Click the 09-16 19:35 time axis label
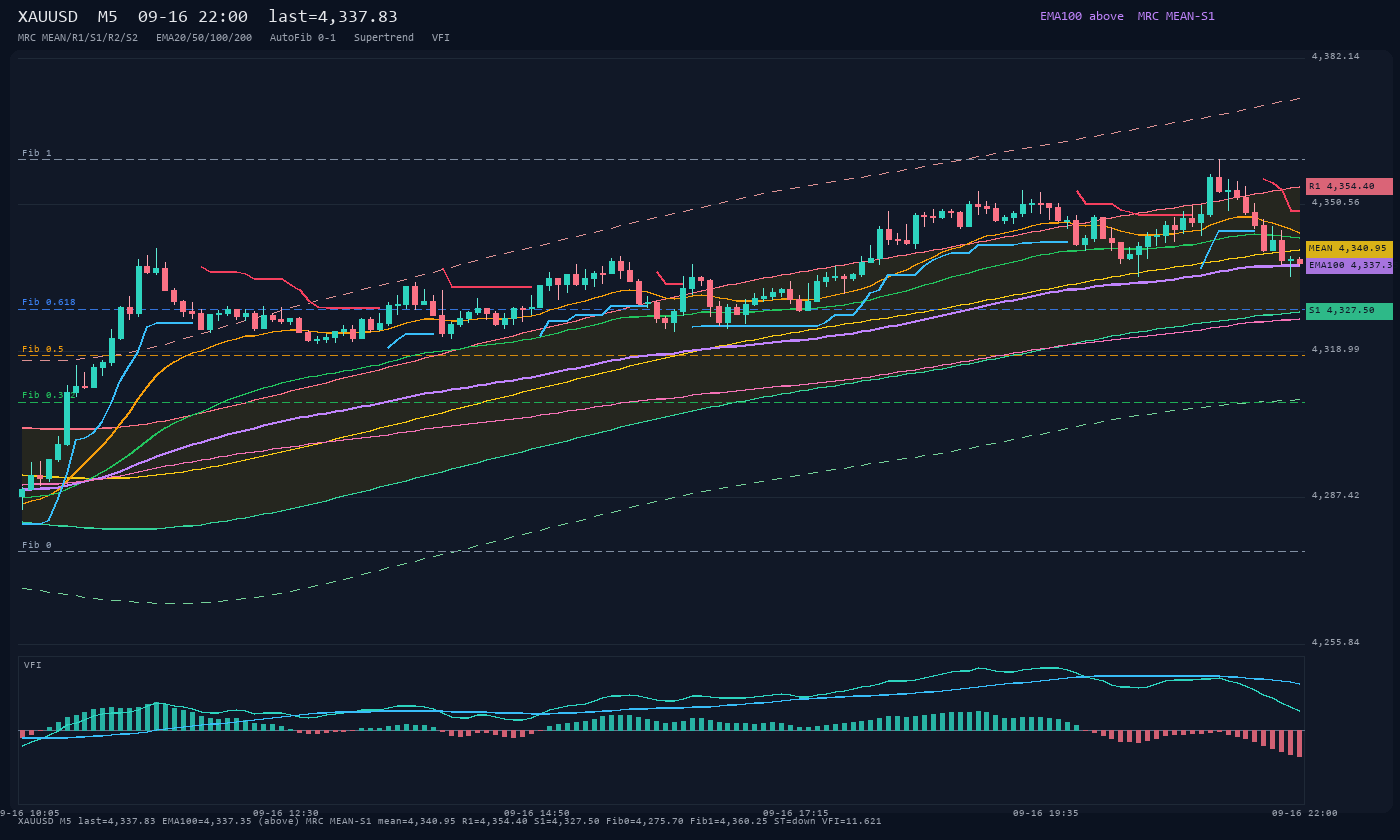 [1046, 813]
